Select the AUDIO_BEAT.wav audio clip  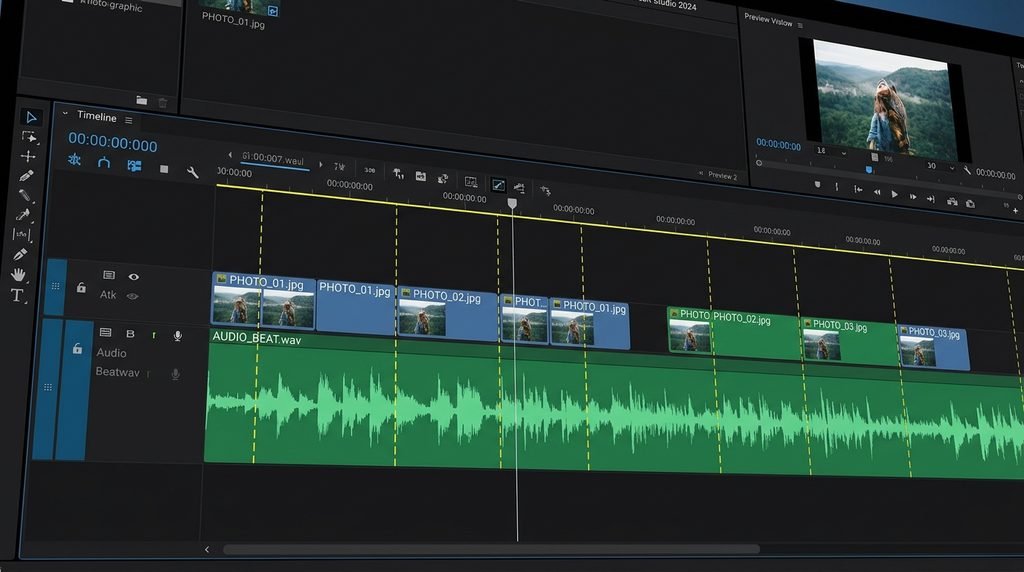point(614,405)
